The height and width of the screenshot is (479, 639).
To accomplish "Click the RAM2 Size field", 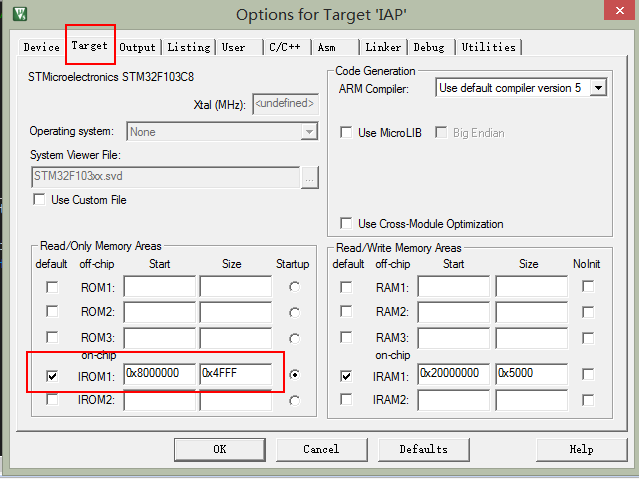I will [x=532, y=312].
